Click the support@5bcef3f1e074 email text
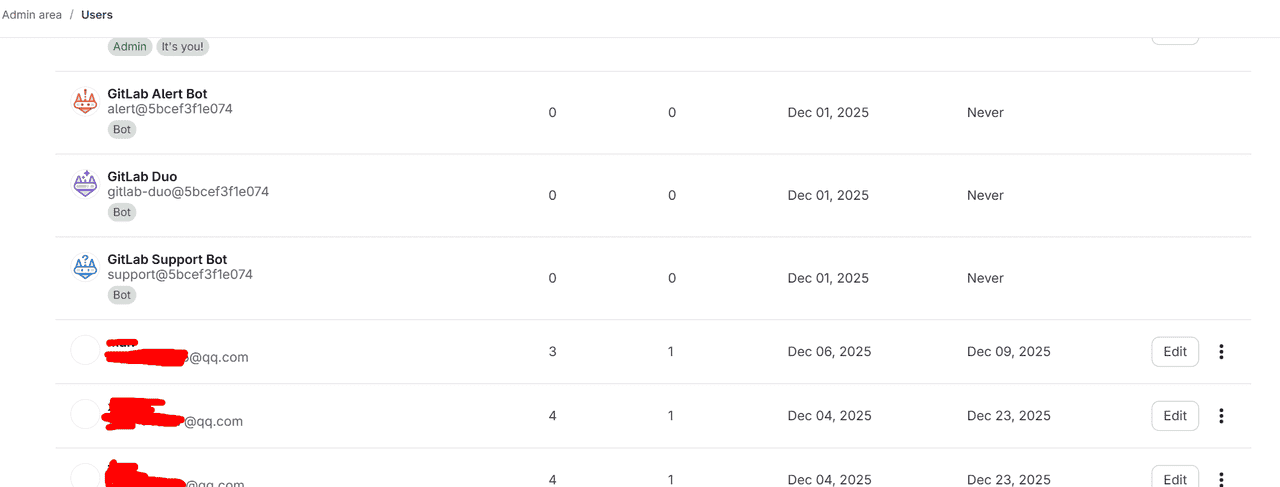Viewport: 1280px width, 487px height. (180, 274)
